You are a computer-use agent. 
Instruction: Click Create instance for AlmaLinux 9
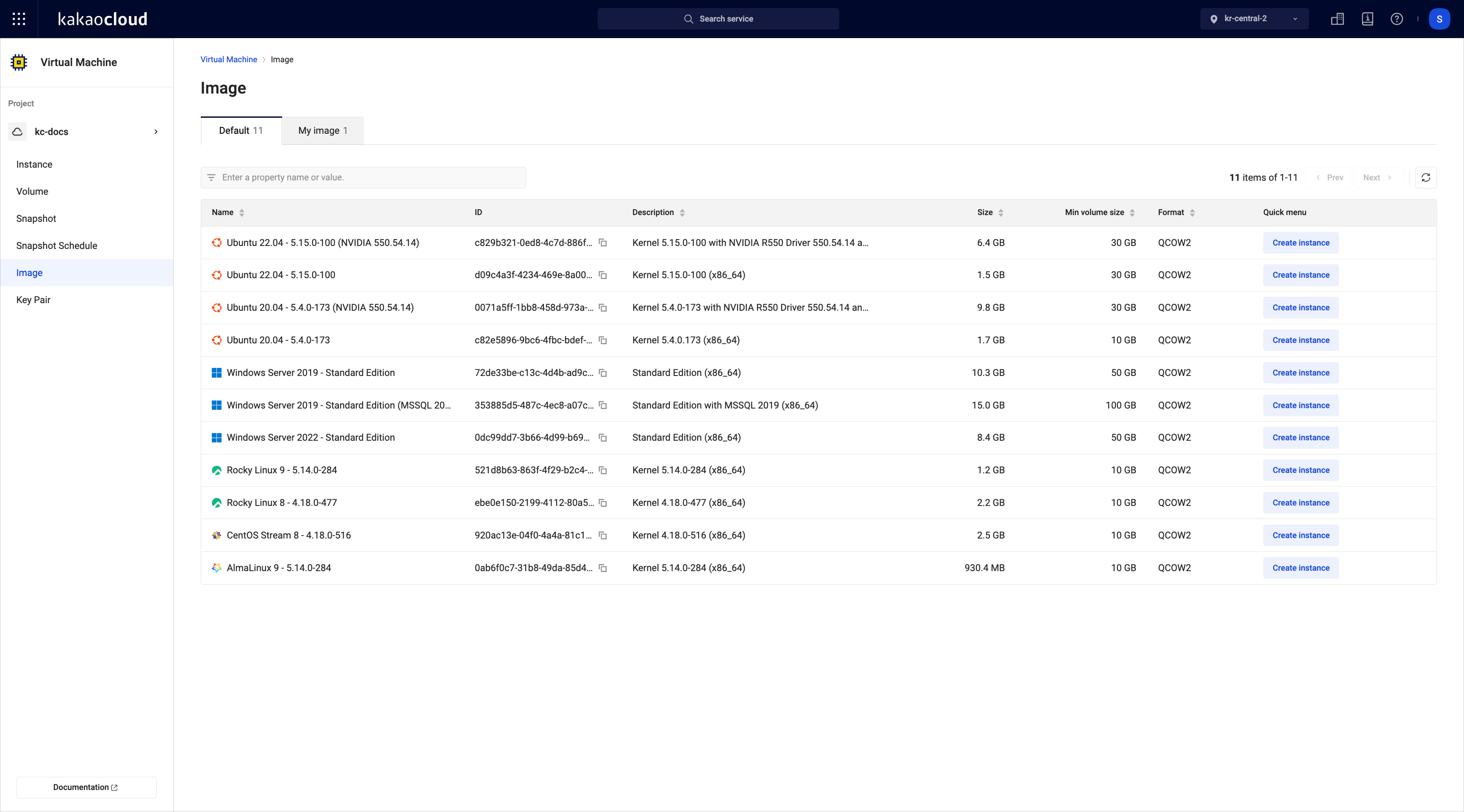(1300, 567)
